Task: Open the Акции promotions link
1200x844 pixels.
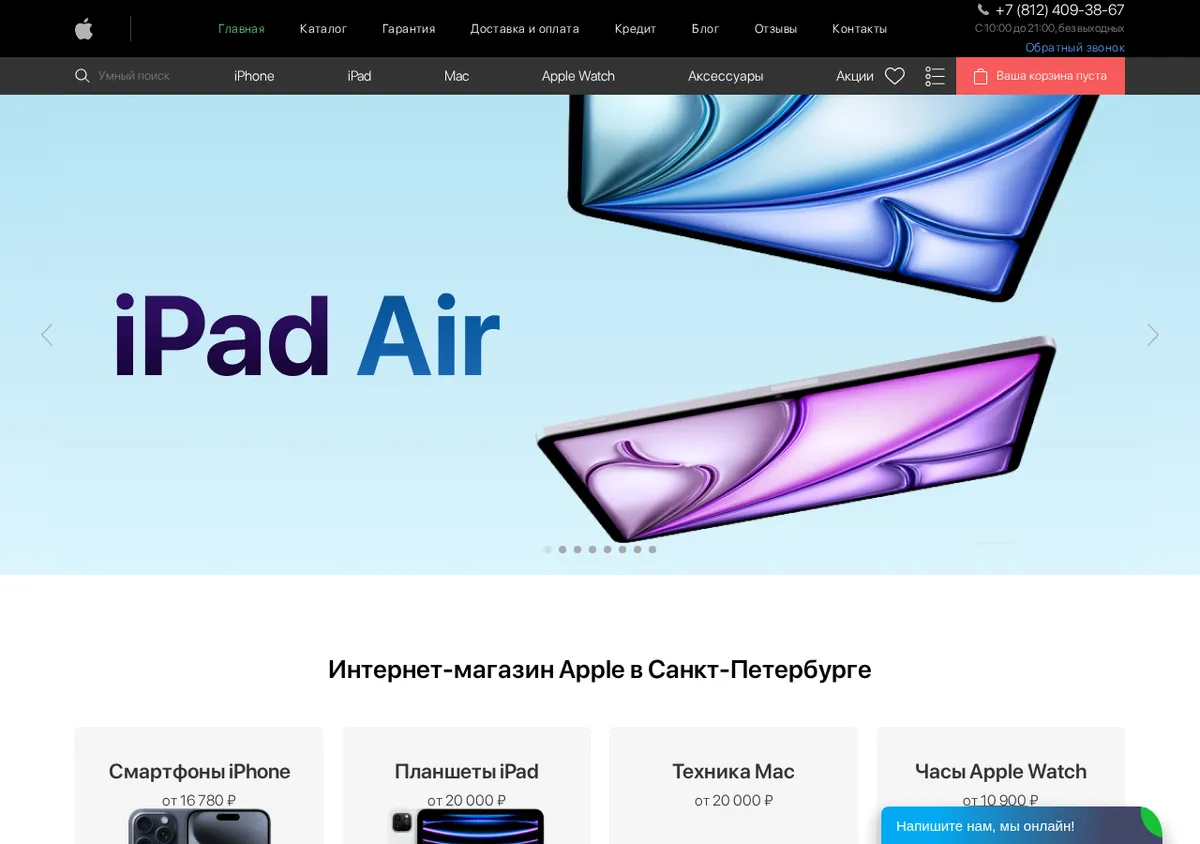Action: pyautogui.click(x=855, y=76)
